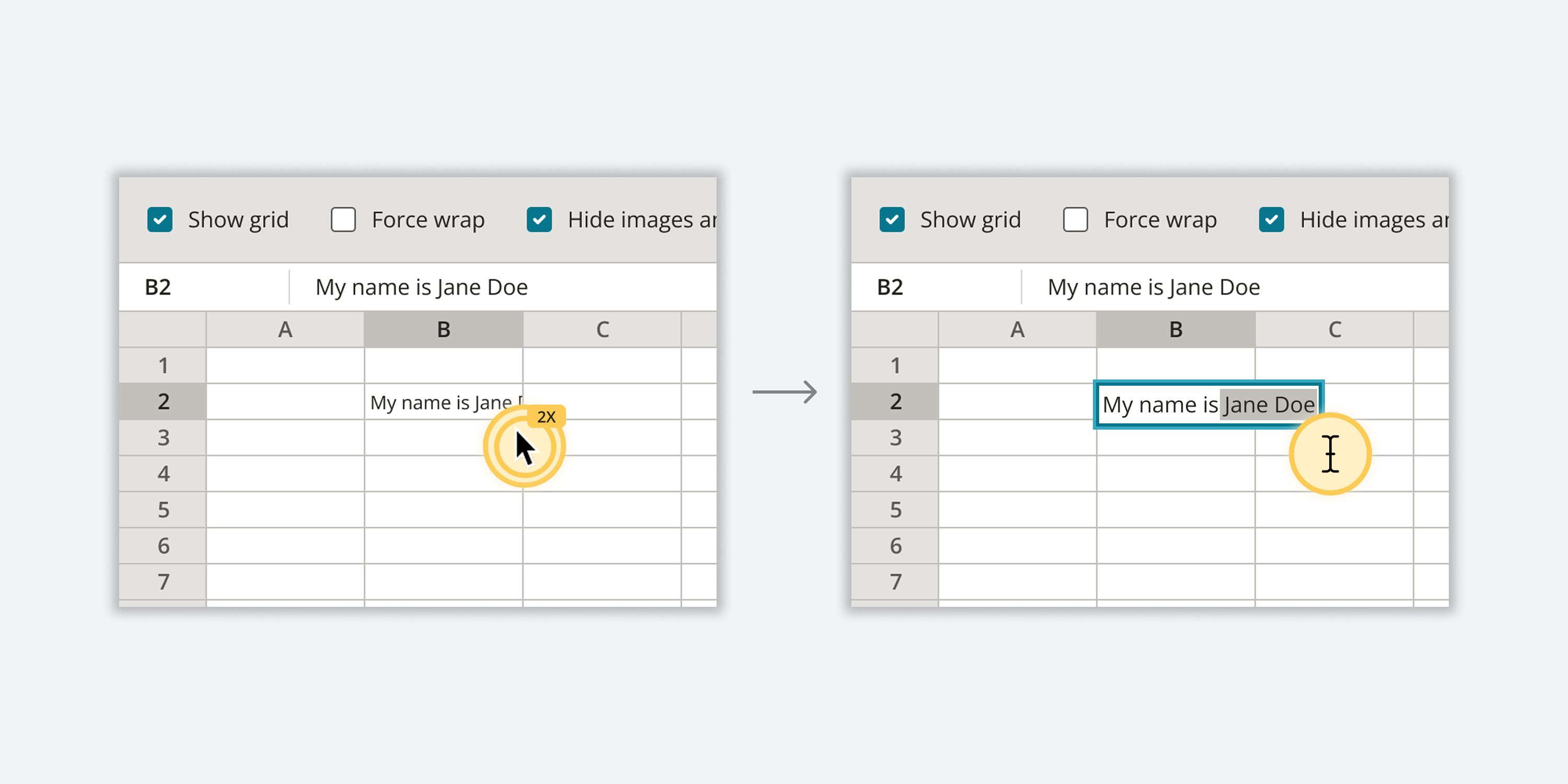Viewport: 1568px width, 784px height.
Task: Click B2 cell reference box in left panel
Action: coord(158,287)
